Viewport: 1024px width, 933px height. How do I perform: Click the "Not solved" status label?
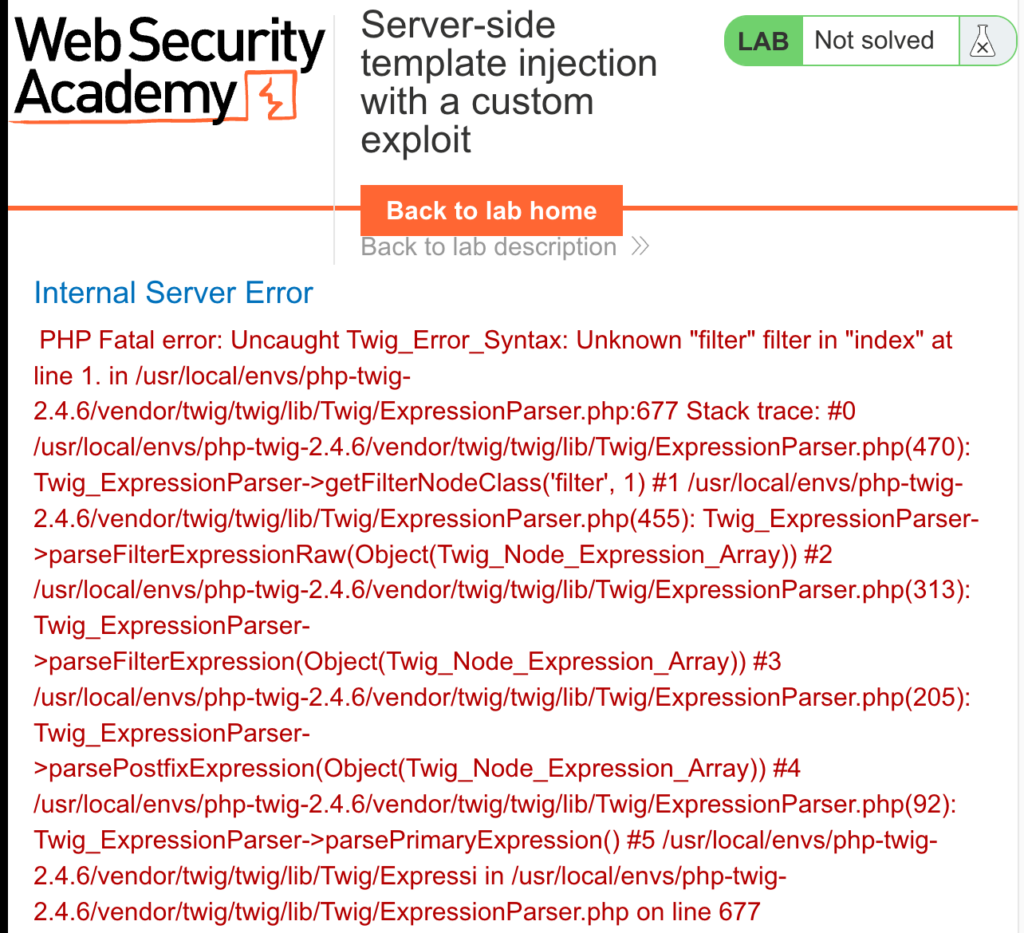(874, 40)
